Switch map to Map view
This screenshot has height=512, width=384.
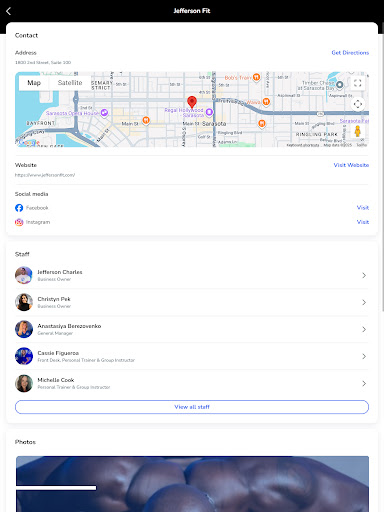[x=34, y=83]
